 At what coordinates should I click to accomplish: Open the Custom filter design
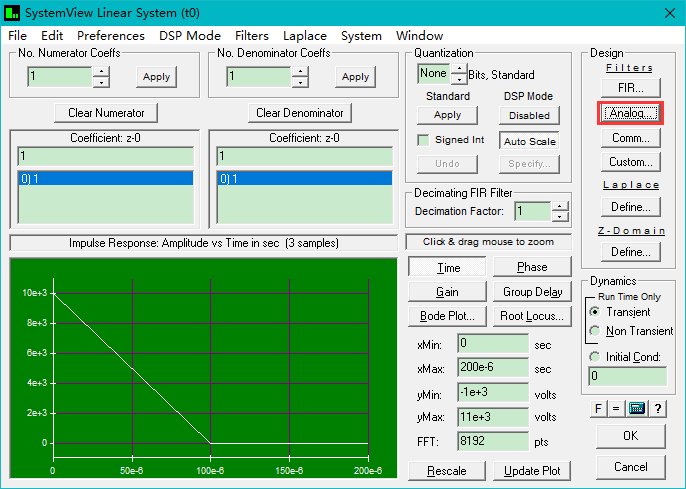630,162
